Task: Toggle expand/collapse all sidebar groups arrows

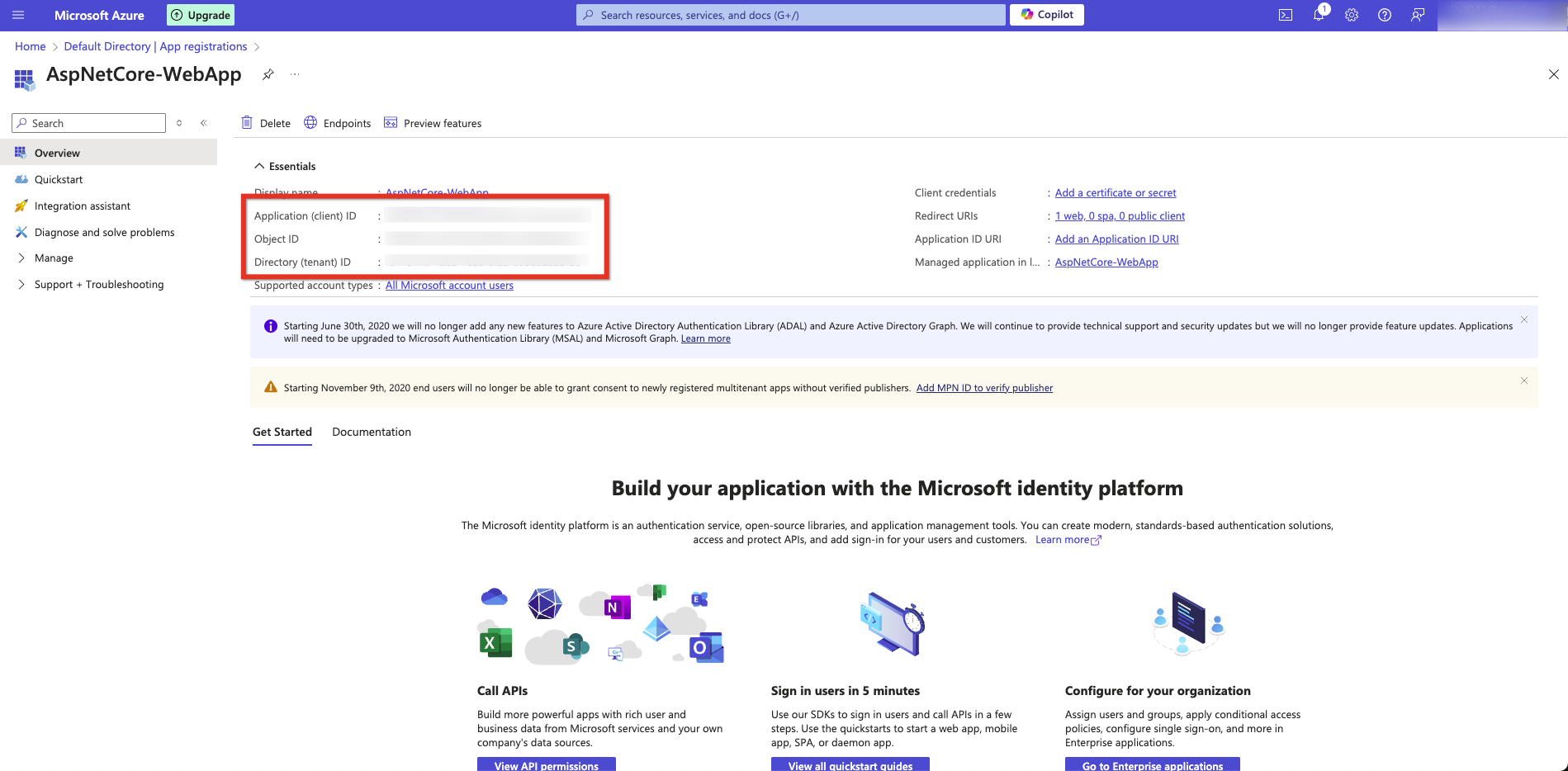Action: point(179,123)
